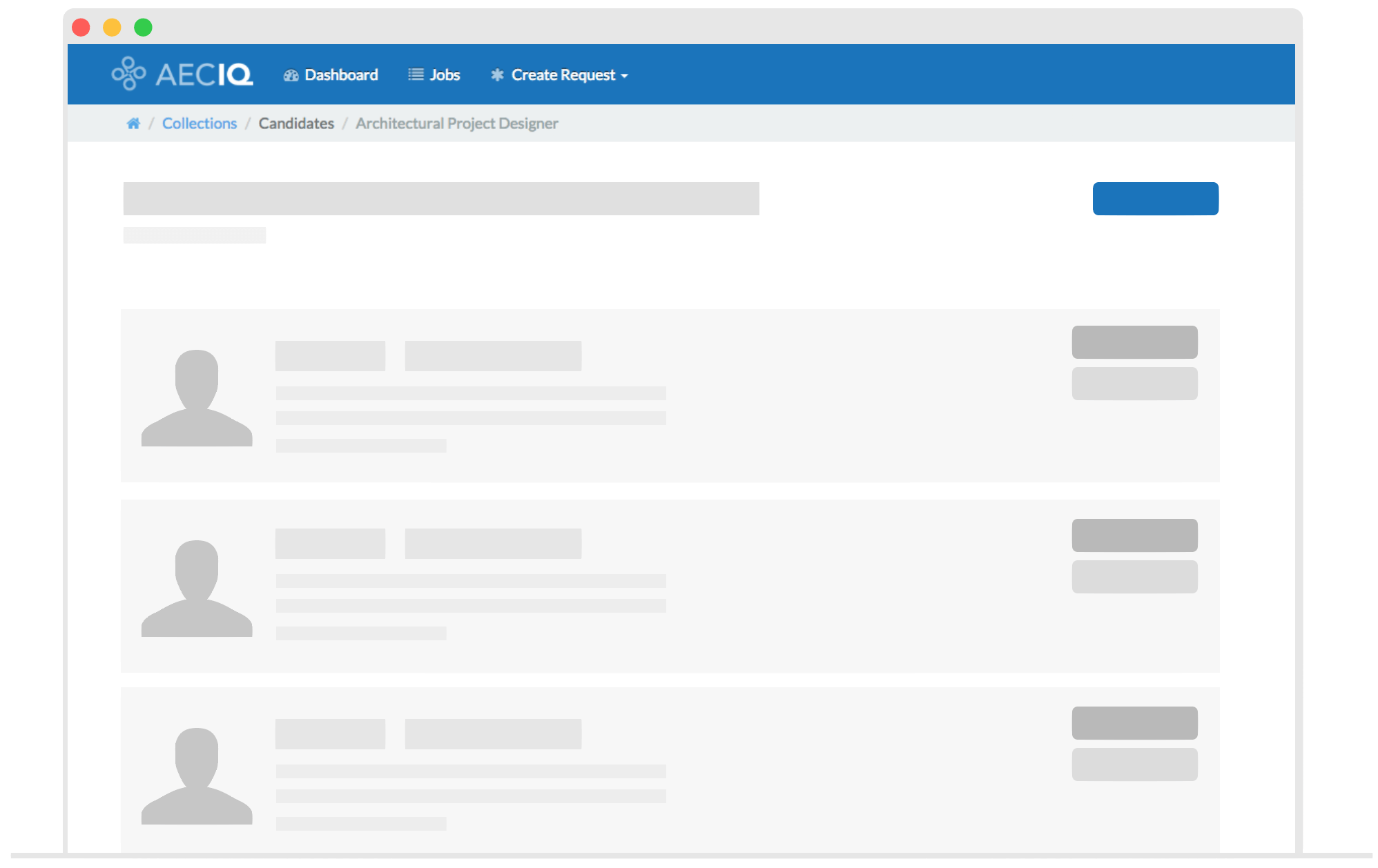Click the home icon in breadcrumb
Screen dimensions: 1378x868
click(133, 124)
